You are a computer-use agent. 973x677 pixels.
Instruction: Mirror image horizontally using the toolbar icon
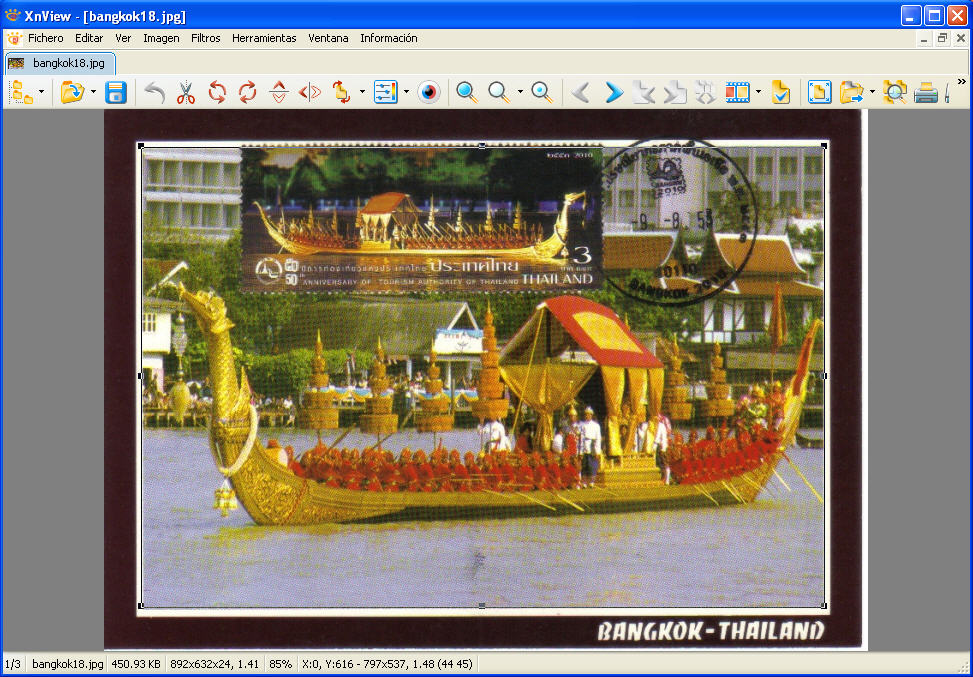coord(310,93)
